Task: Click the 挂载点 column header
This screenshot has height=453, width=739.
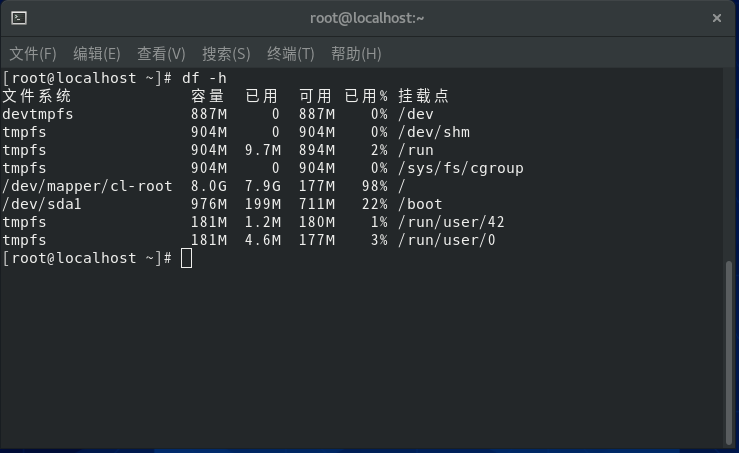Action: [x=423, y=96]
